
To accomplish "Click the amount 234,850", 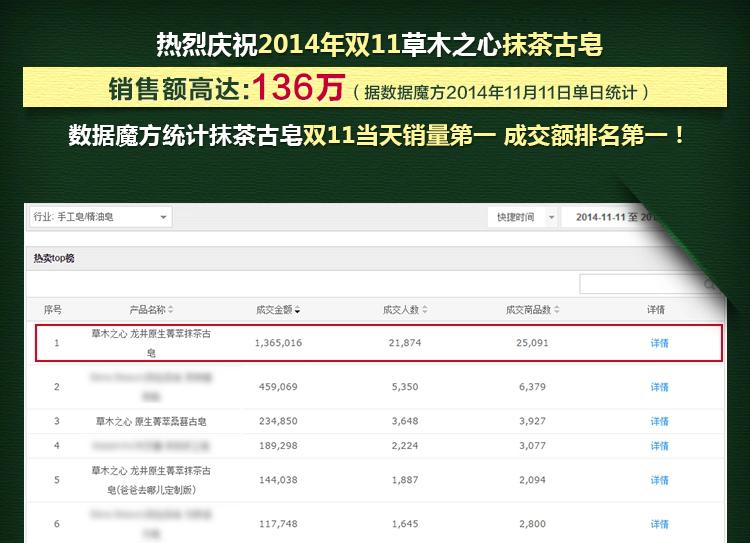I will 278,421.
